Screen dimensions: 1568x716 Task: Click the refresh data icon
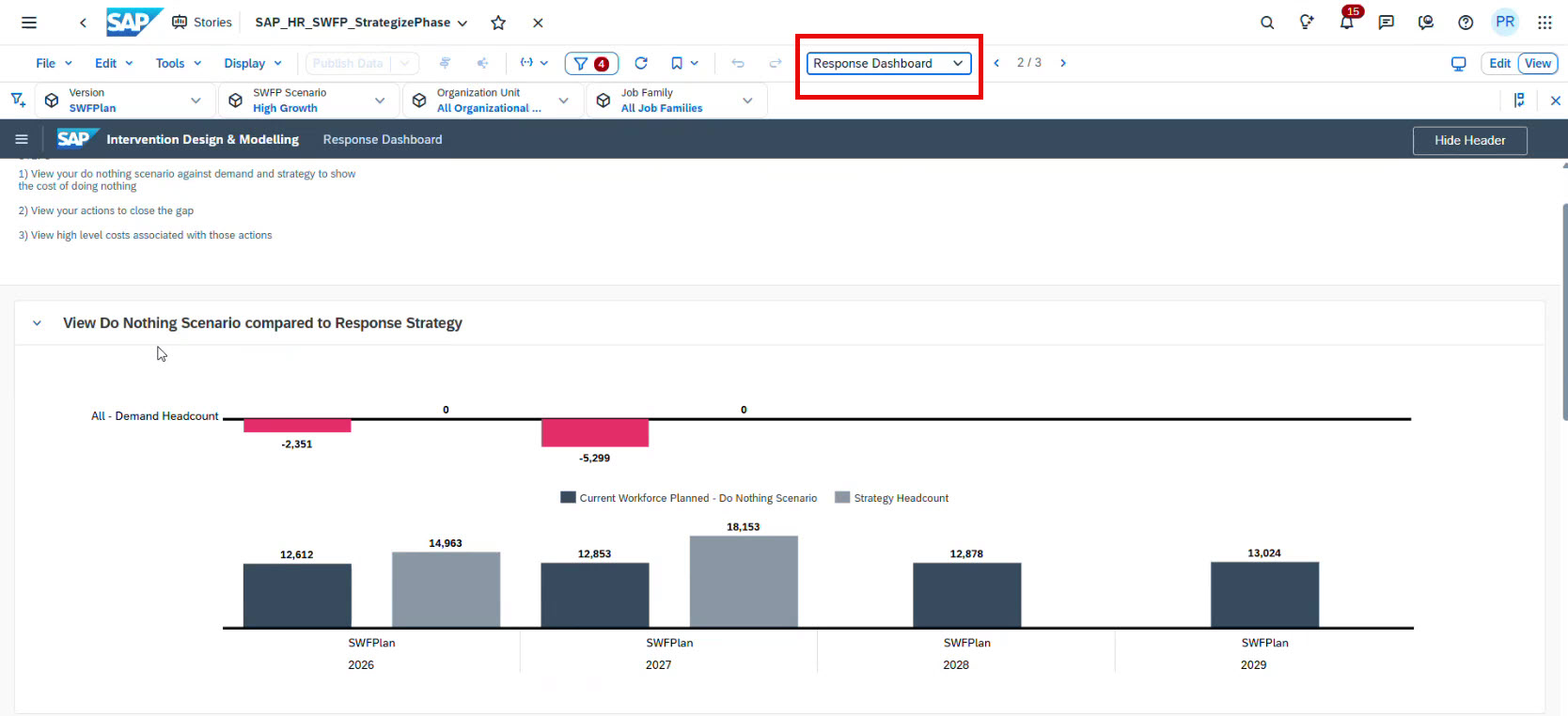[x=641, y=63]
